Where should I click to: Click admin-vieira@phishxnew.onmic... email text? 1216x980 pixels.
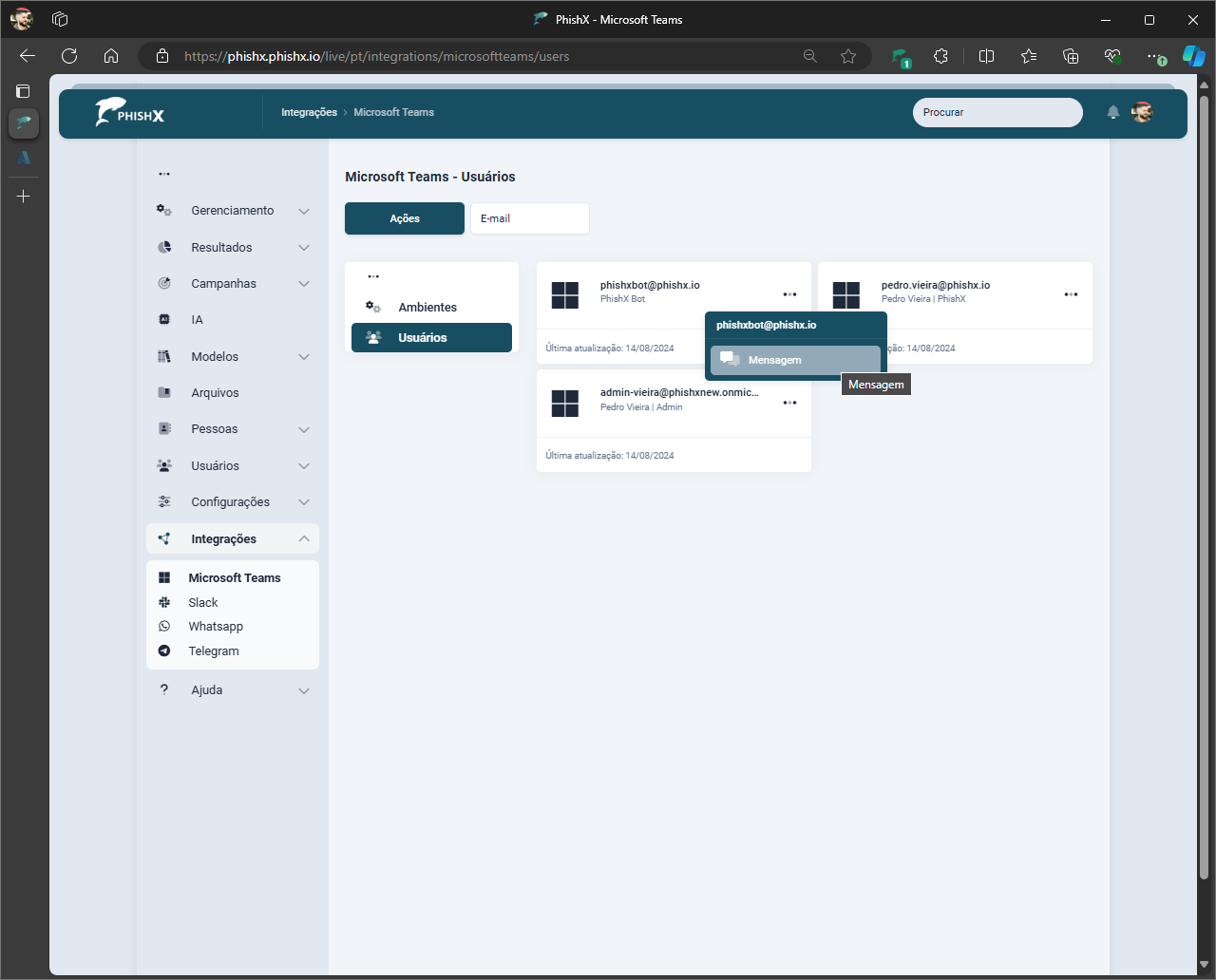point(679,392)
